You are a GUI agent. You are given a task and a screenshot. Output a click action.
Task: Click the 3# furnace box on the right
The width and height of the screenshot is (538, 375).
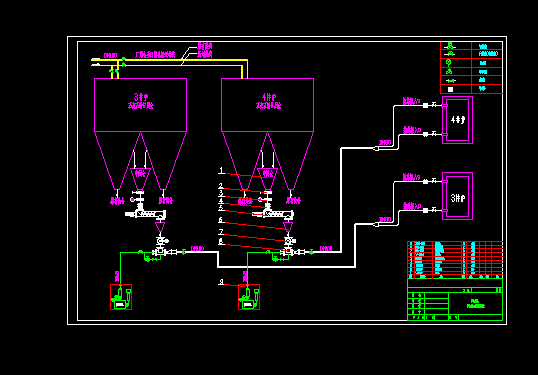(x=457, y=196)
